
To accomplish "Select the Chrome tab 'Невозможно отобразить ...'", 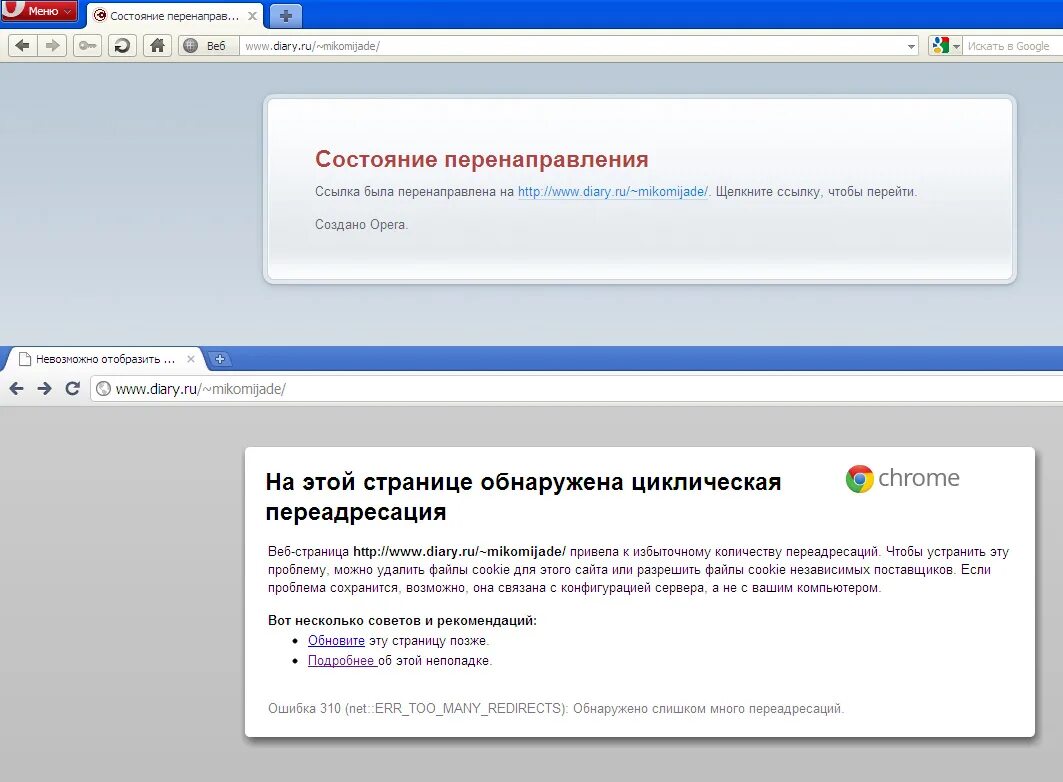I will pyautogui.click(x=105, y=359).
